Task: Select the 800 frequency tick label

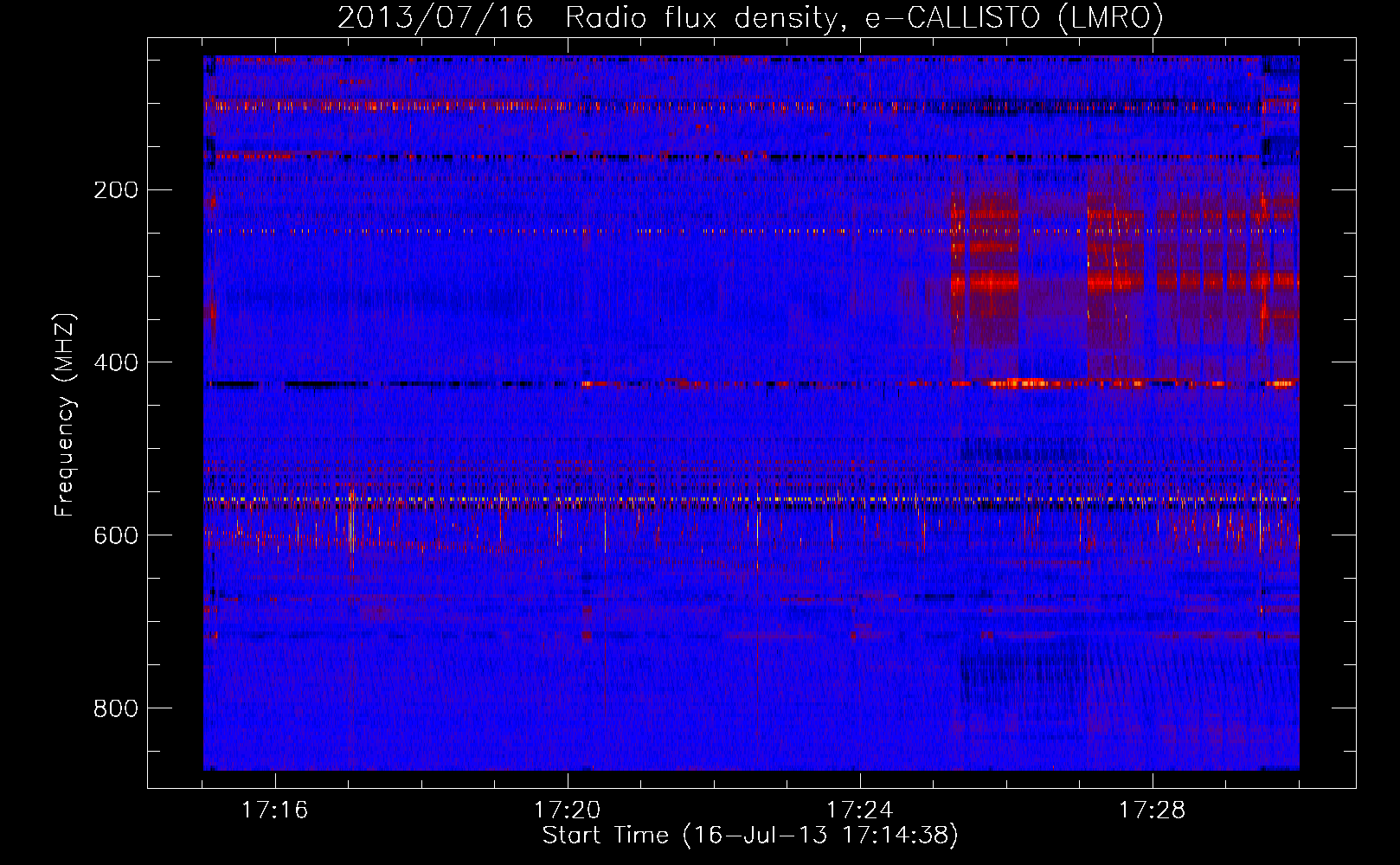Action: coord(116,708)
